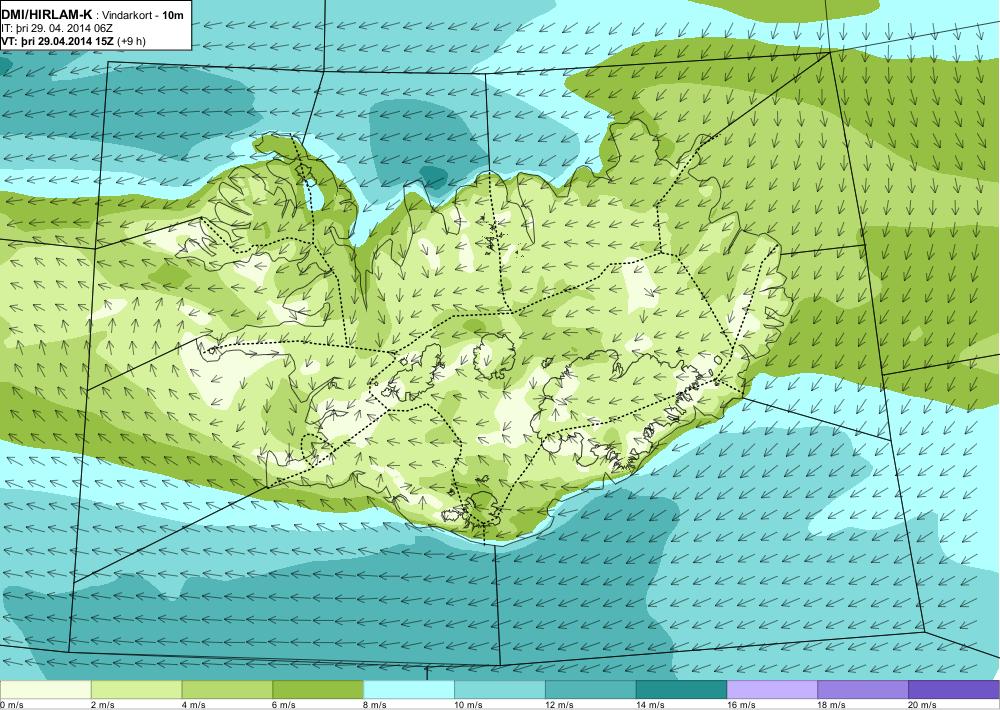The image size is (1000, 710).
Task: Click the dark green 6–8 m/s legend swatch
Action: tap(318, 690)
